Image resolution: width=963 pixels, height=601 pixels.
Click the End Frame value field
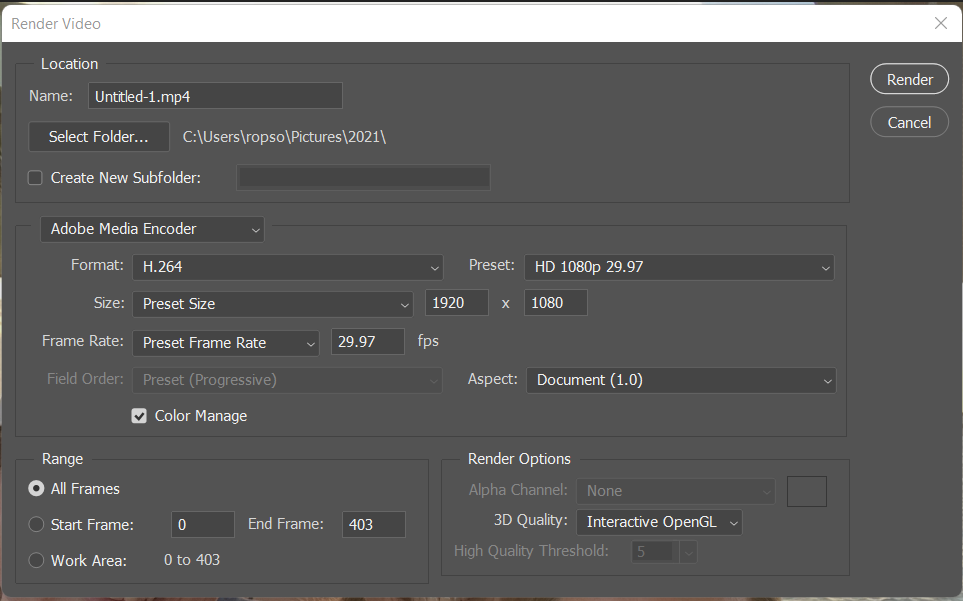point(373,524)
